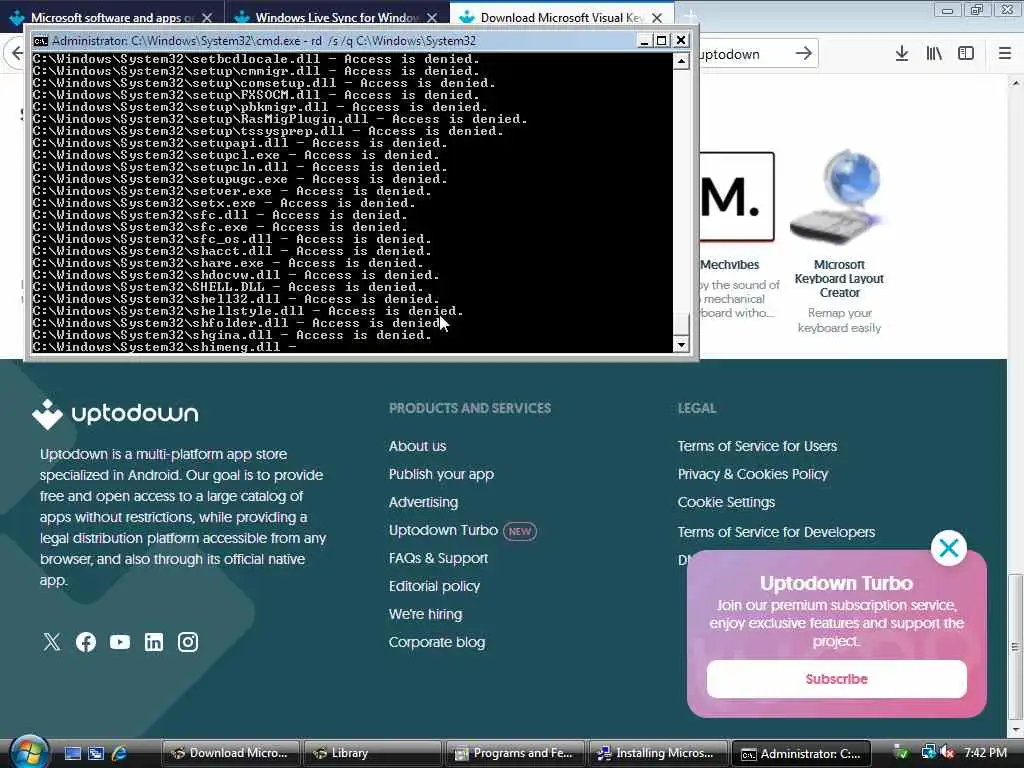The height and width of the screenshot is (768, 1024).
Task: Close the Windows Live Sync tab
Action: pyautogui.click(x=432, y=18)
